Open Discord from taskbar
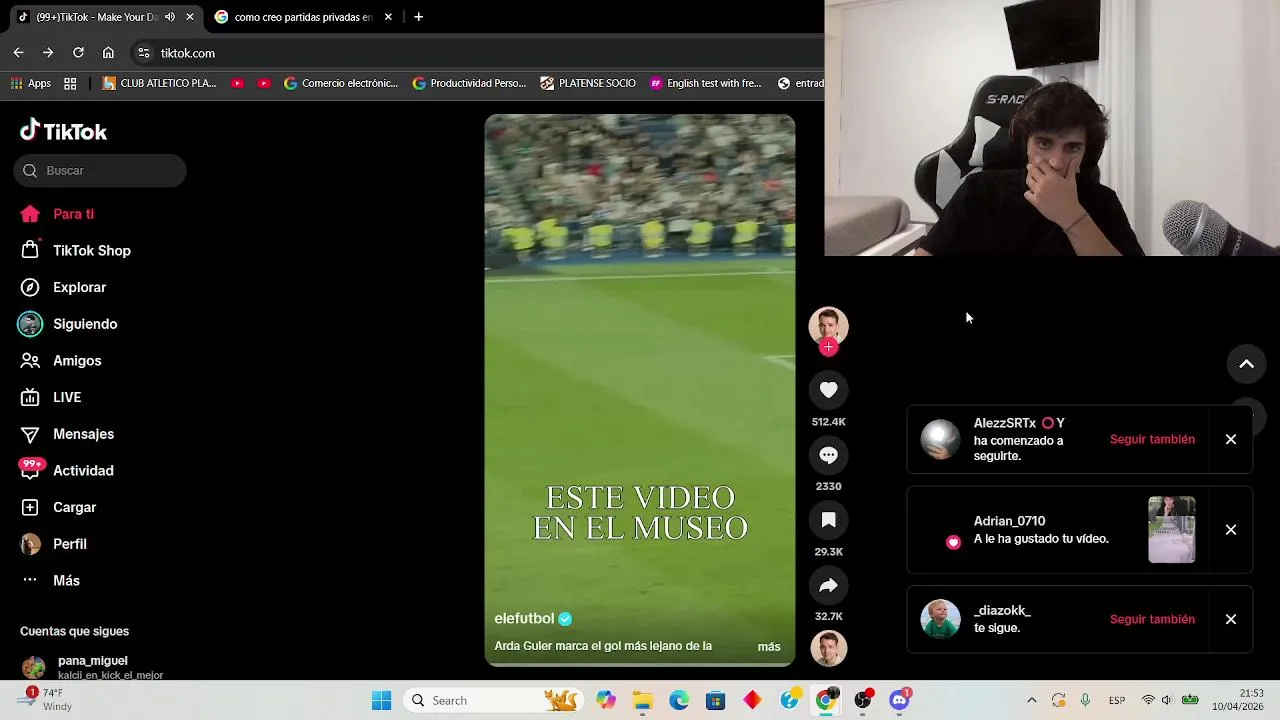This screenshot has width=1280, height=720. 899,700
